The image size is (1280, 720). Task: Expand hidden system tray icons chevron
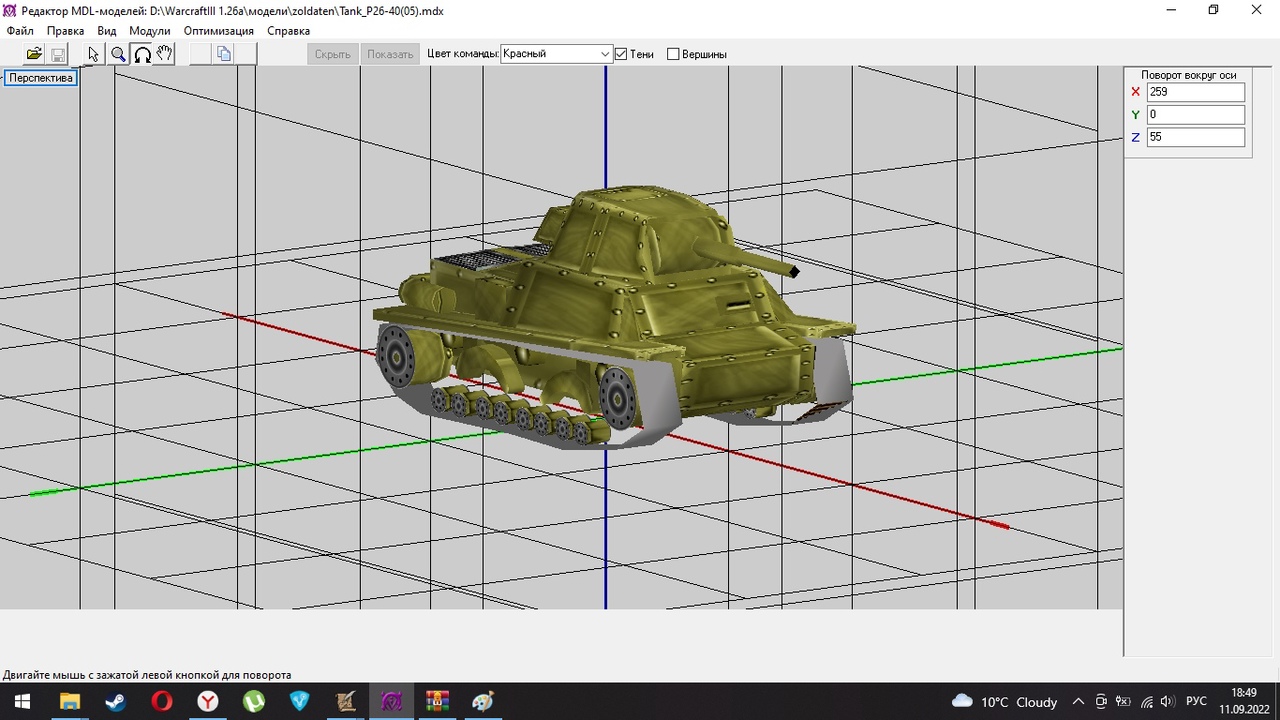pos(1078,701)
